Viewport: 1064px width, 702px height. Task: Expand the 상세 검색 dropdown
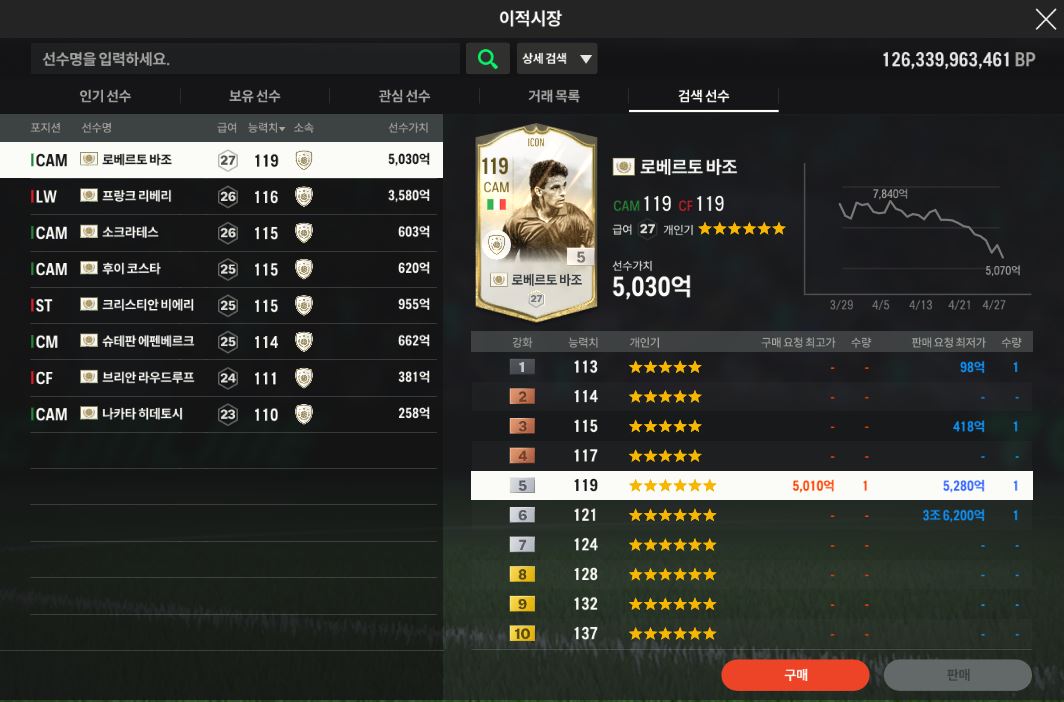556,59
